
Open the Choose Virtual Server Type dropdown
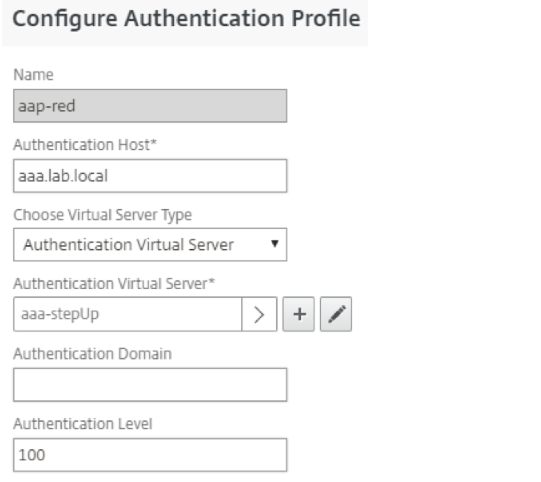150,245
